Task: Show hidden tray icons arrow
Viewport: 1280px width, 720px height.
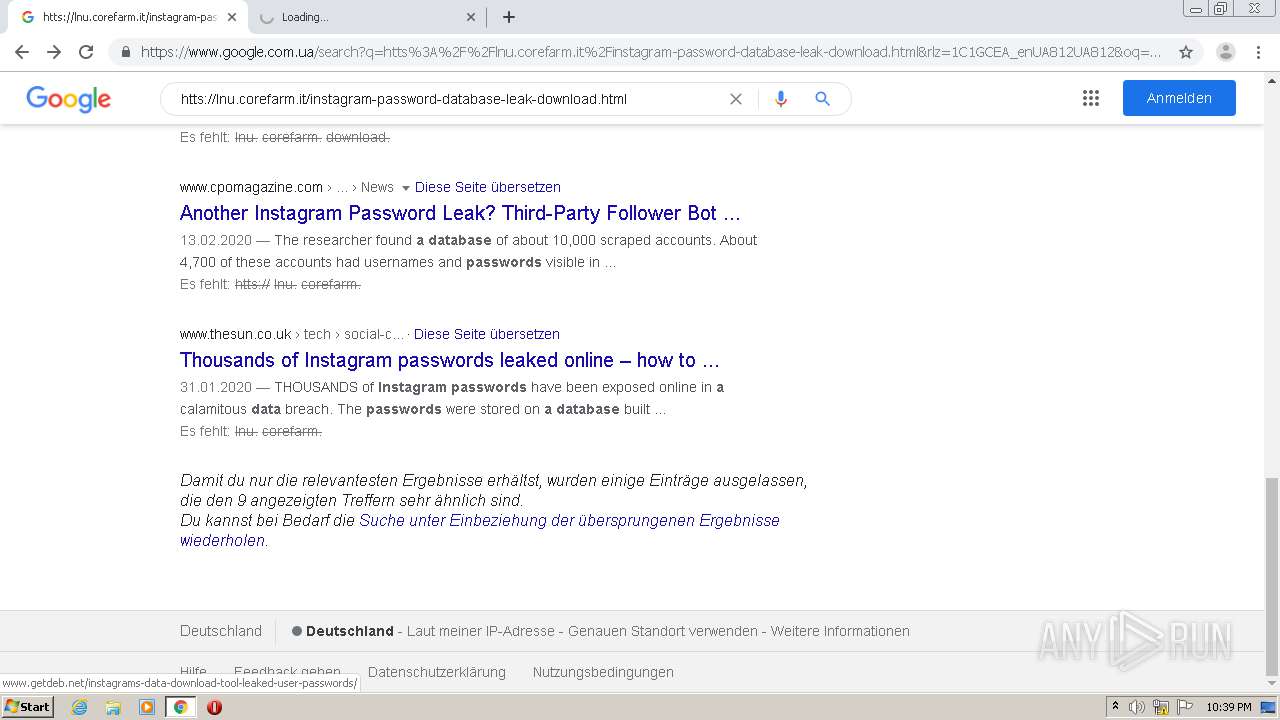Action: (1115, 706)
